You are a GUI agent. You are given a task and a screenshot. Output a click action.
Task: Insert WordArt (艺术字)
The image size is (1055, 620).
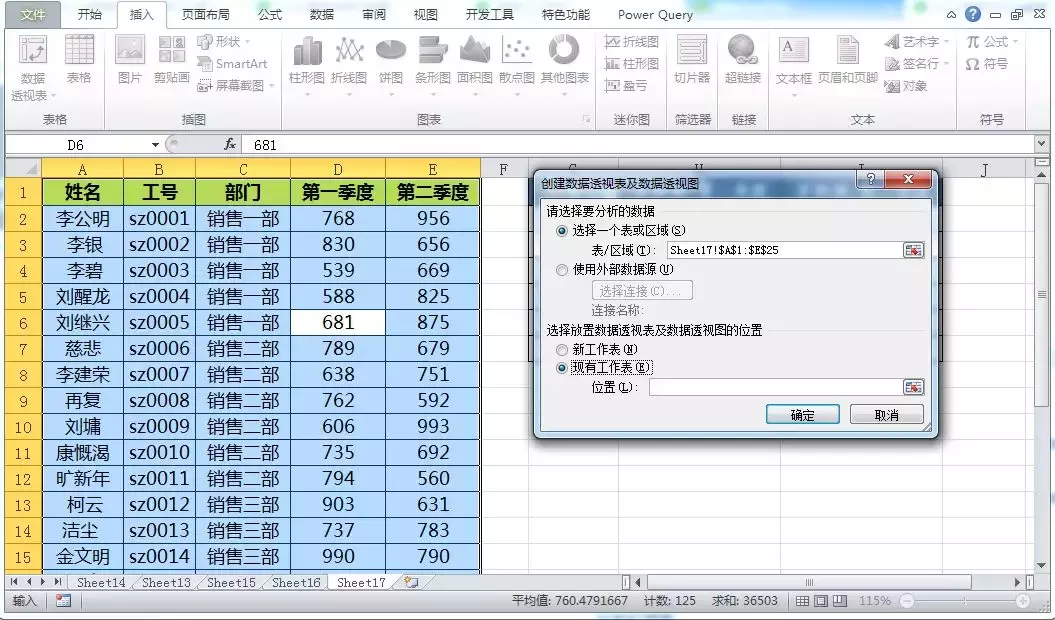coord(916,42)
